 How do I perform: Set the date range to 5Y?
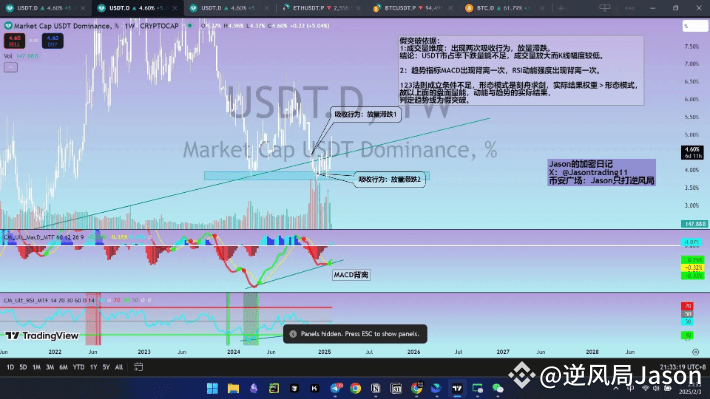106,367
